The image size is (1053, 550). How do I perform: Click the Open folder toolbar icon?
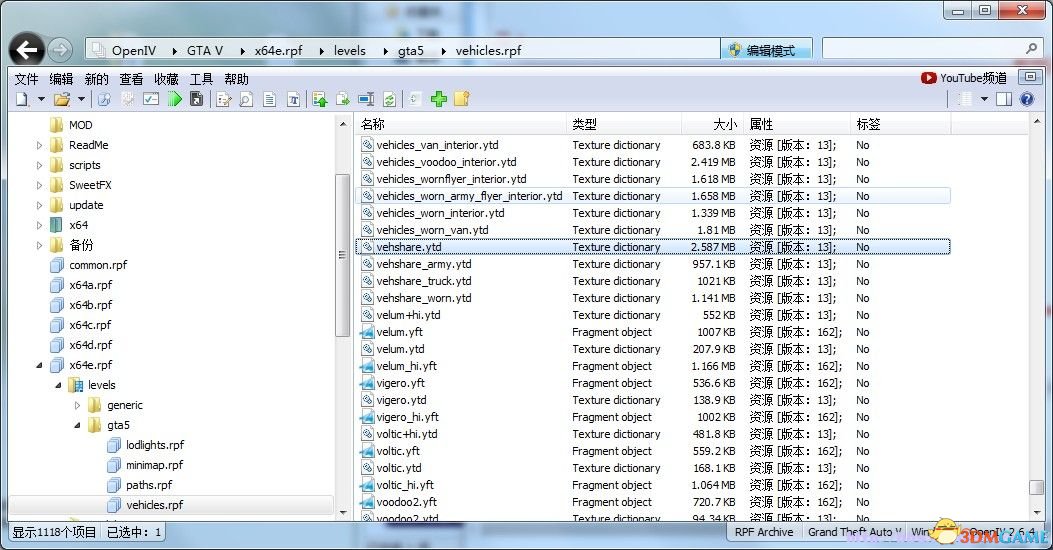[62, 99]
